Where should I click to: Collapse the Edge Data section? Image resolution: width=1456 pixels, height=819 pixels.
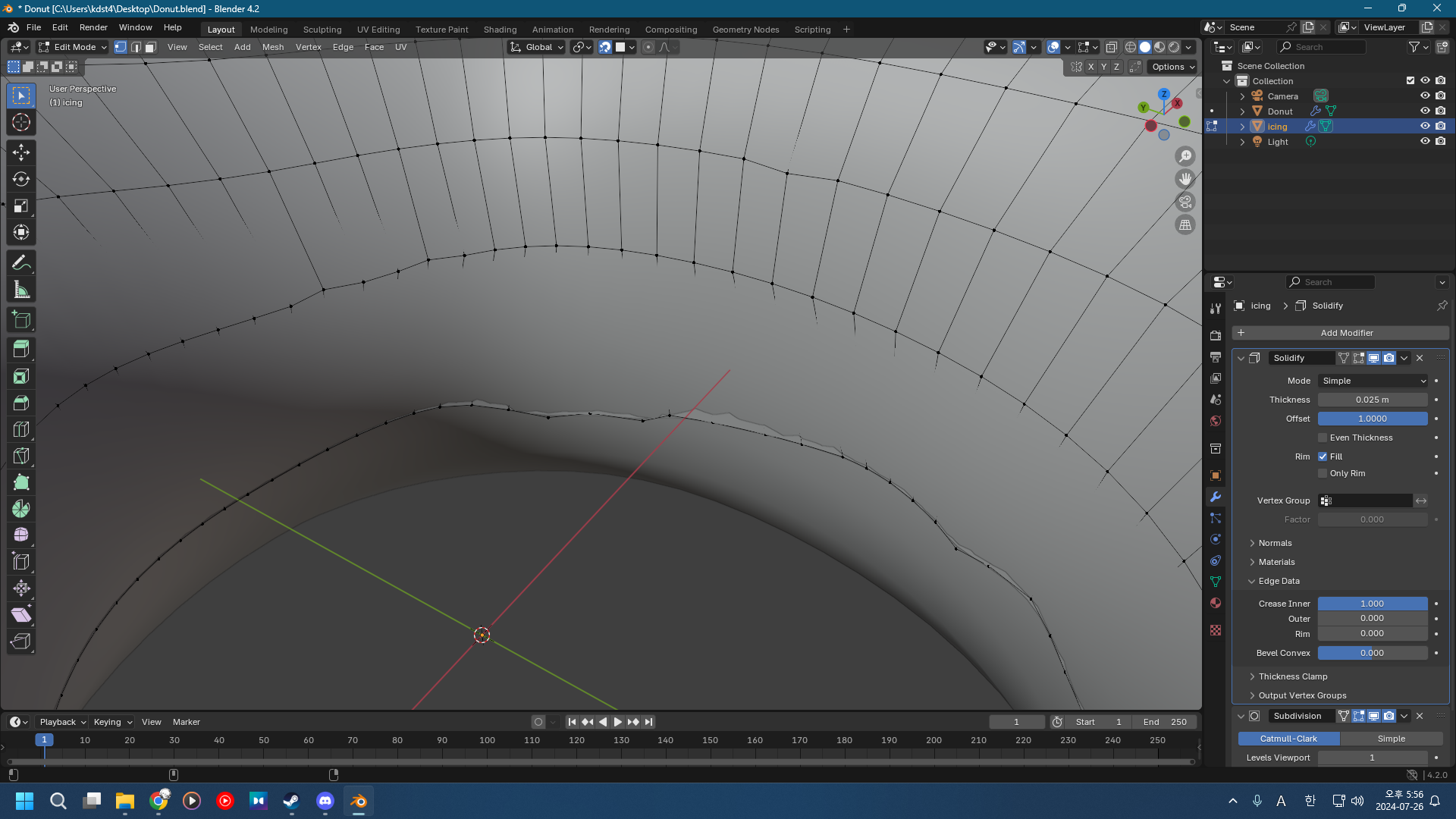[1278, 581]
